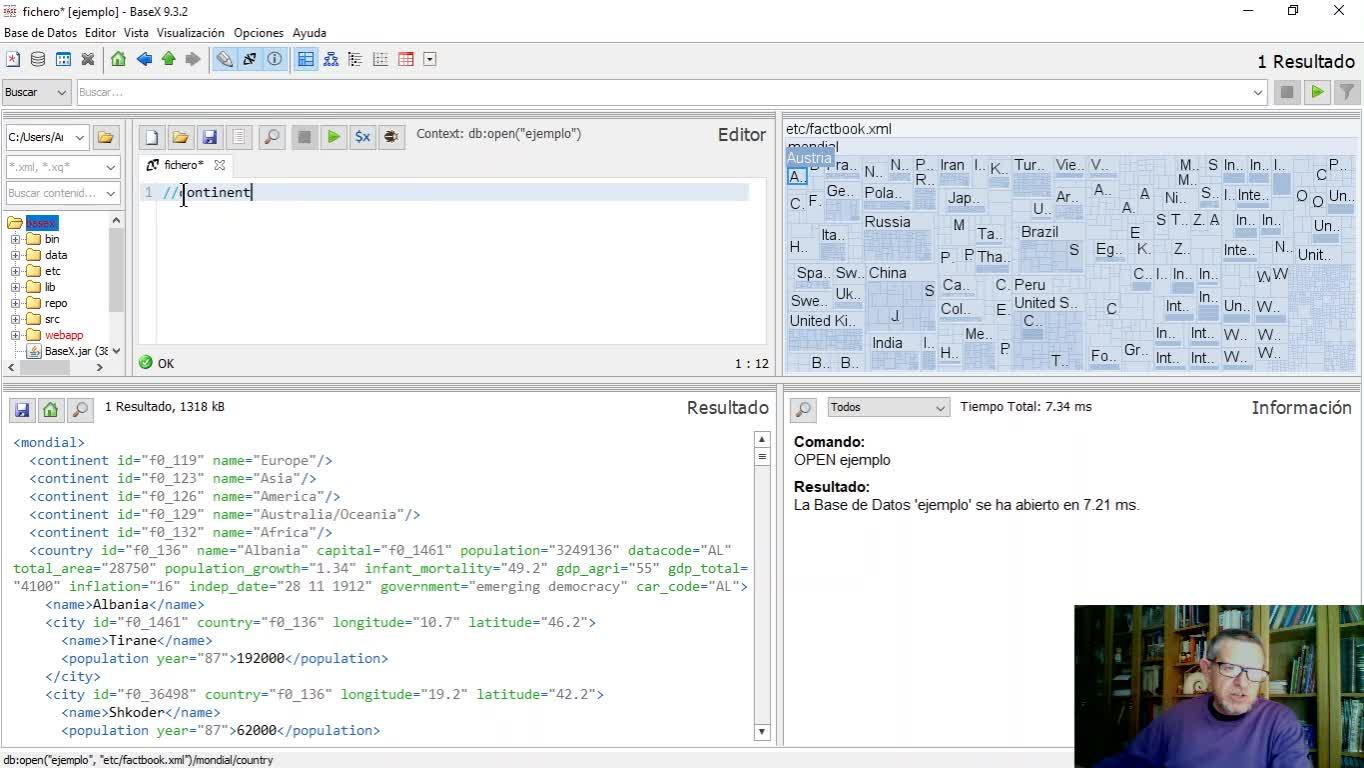Click the external variables $x icon

362,137
